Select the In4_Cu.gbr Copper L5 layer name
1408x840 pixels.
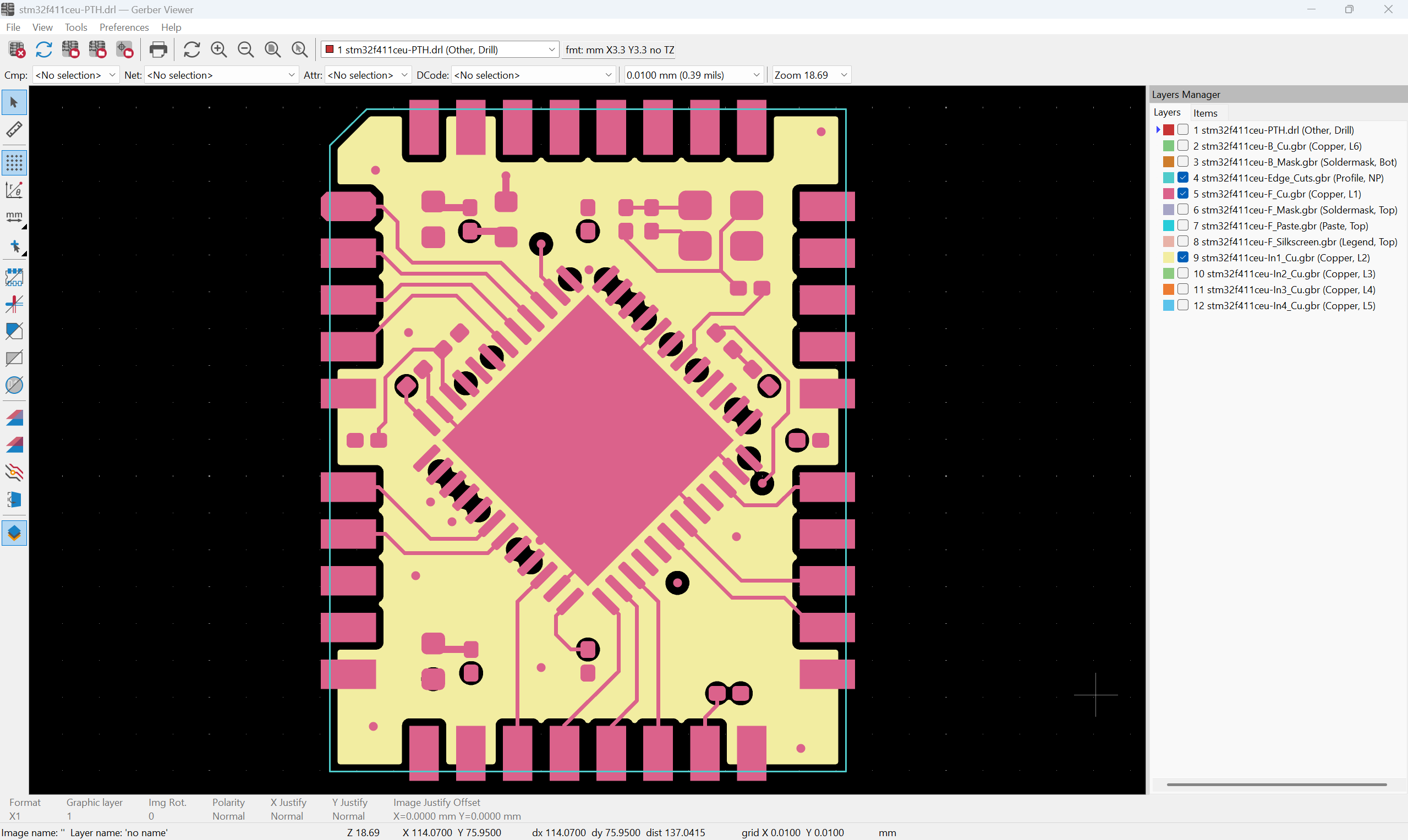pos(1284,306)
